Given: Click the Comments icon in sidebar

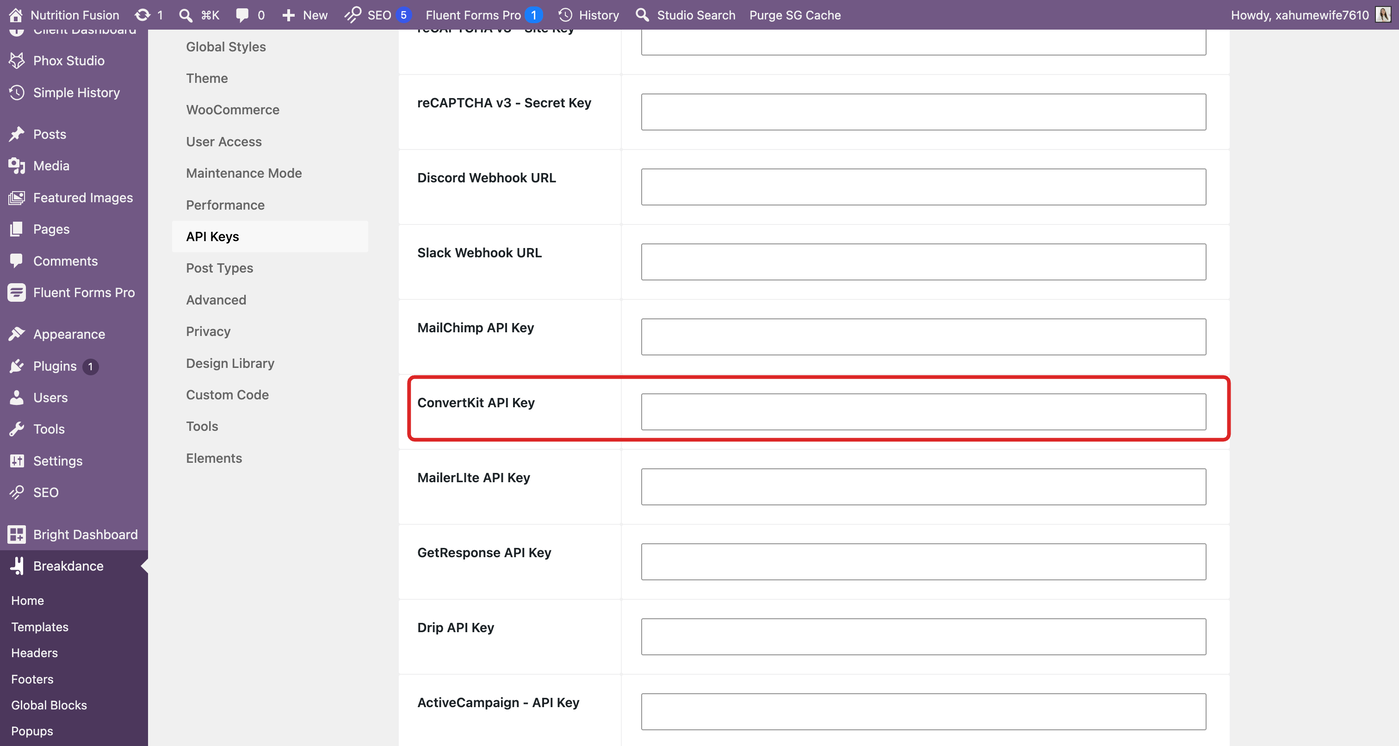Looking at the screenshot, I should coord(16,261).
